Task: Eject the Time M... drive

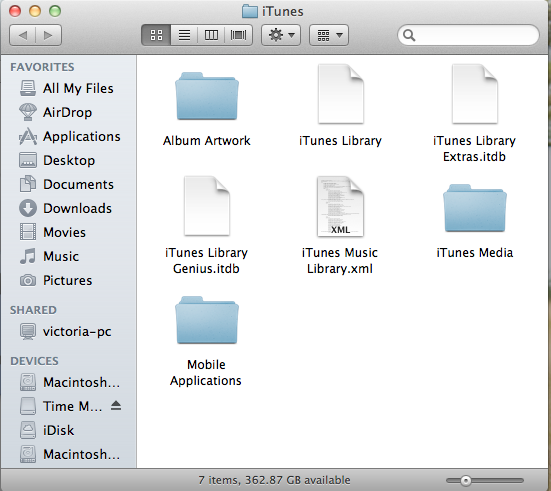Action: tap(116, 406)
